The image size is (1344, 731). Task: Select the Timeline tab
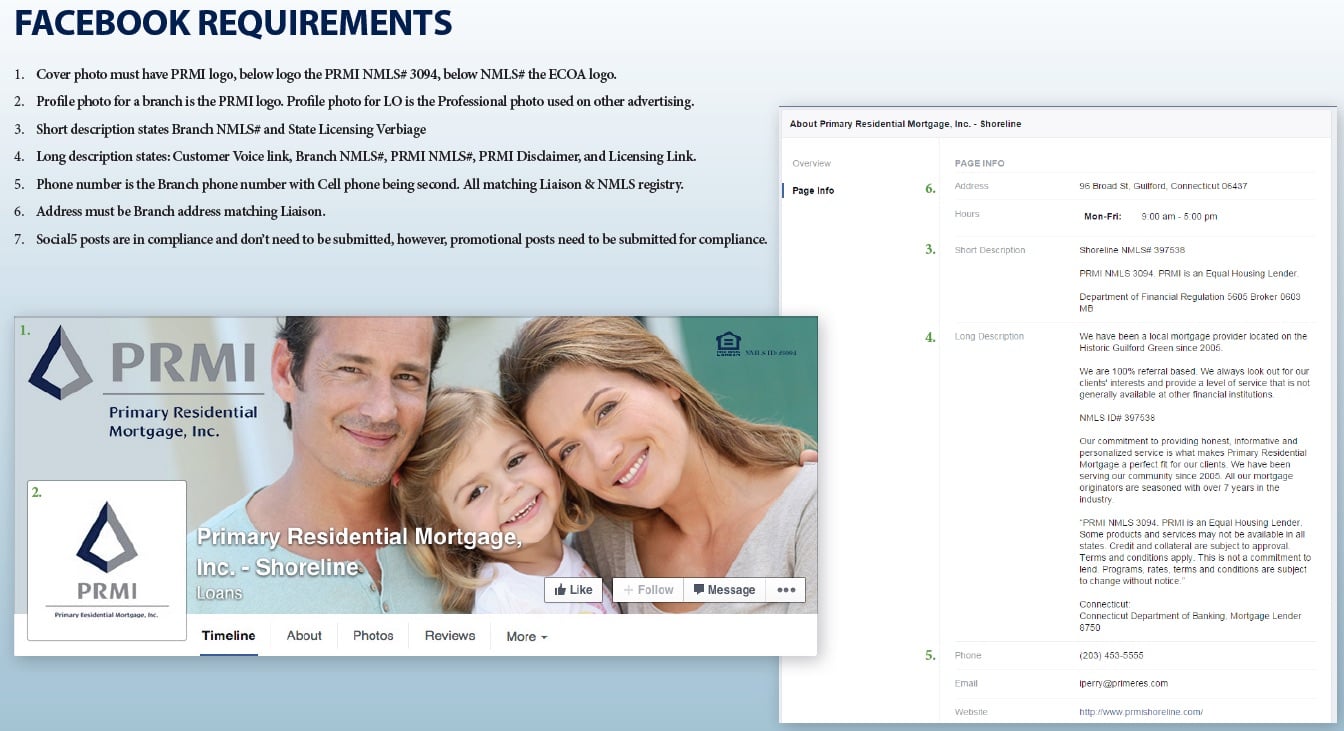pyautogui.click(x=229, y=636)
